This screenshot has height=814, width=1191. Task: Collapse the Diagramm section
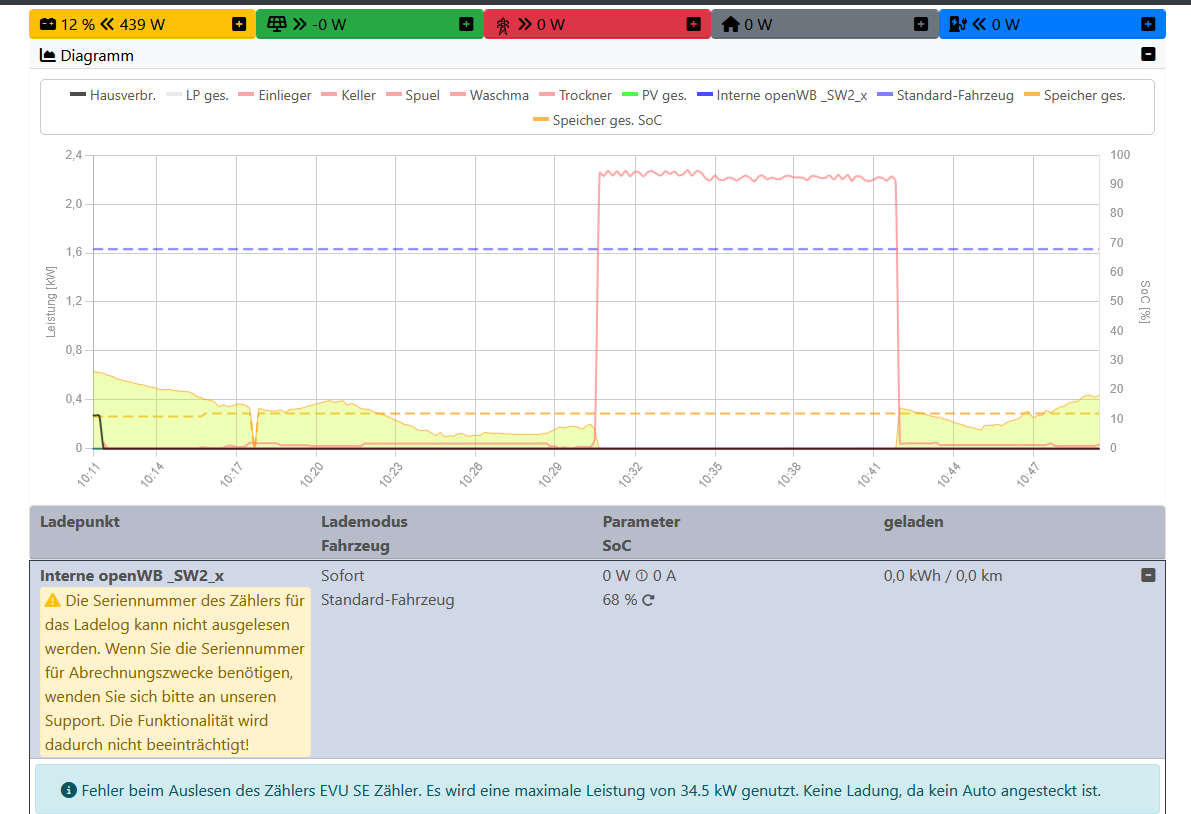(1148, 55)
